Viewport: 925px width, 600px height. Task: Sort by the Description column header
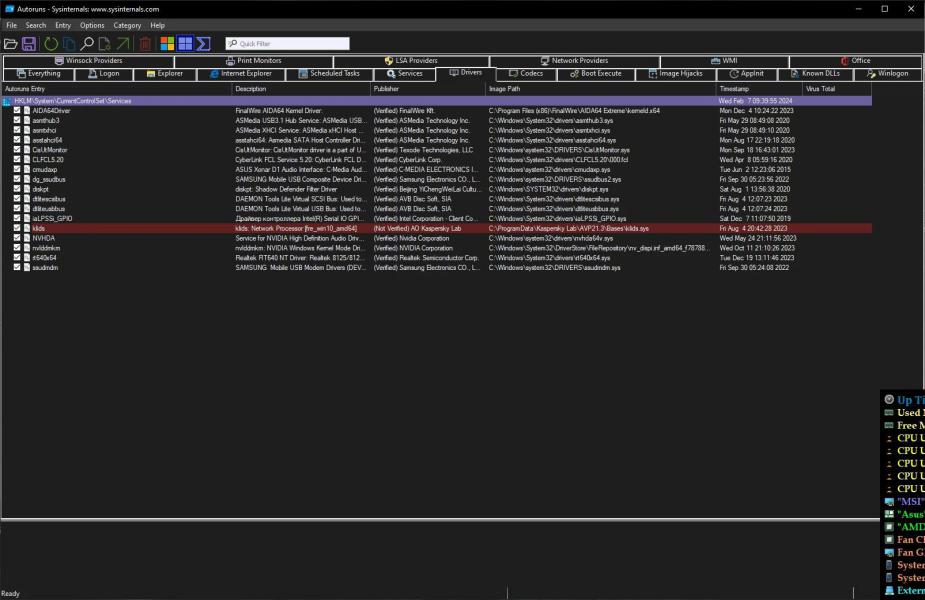[301, 89]
